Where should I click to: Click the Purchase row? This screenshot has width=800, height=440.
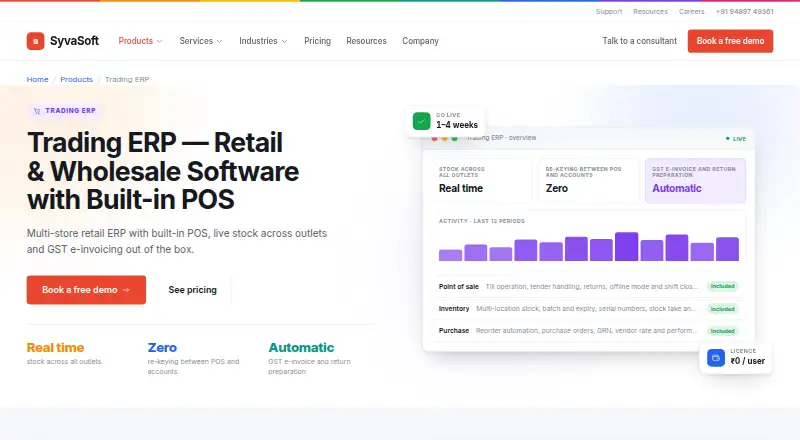click(x=588, y=331)
